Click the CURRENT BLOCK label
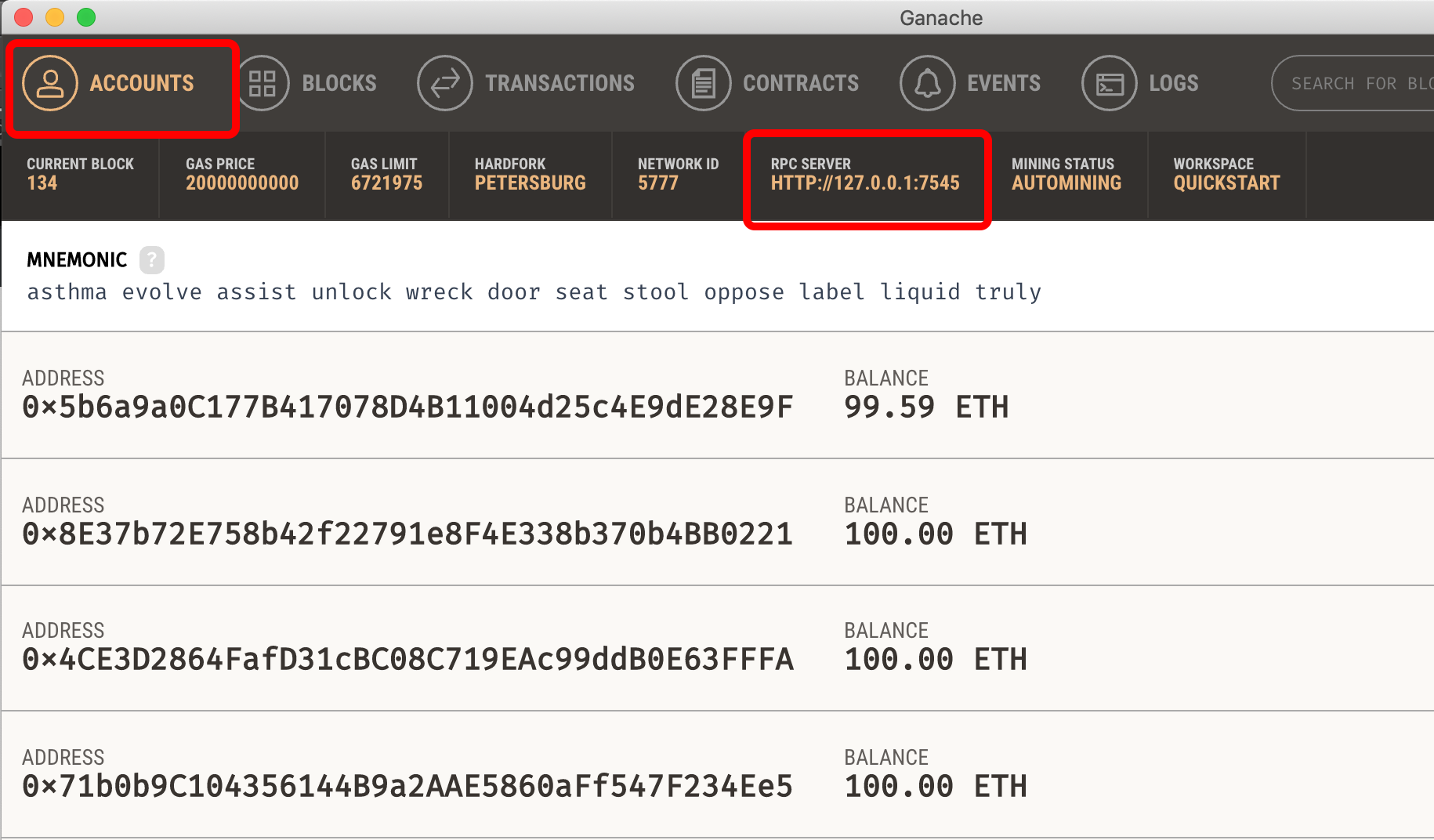 pos(81,164)
